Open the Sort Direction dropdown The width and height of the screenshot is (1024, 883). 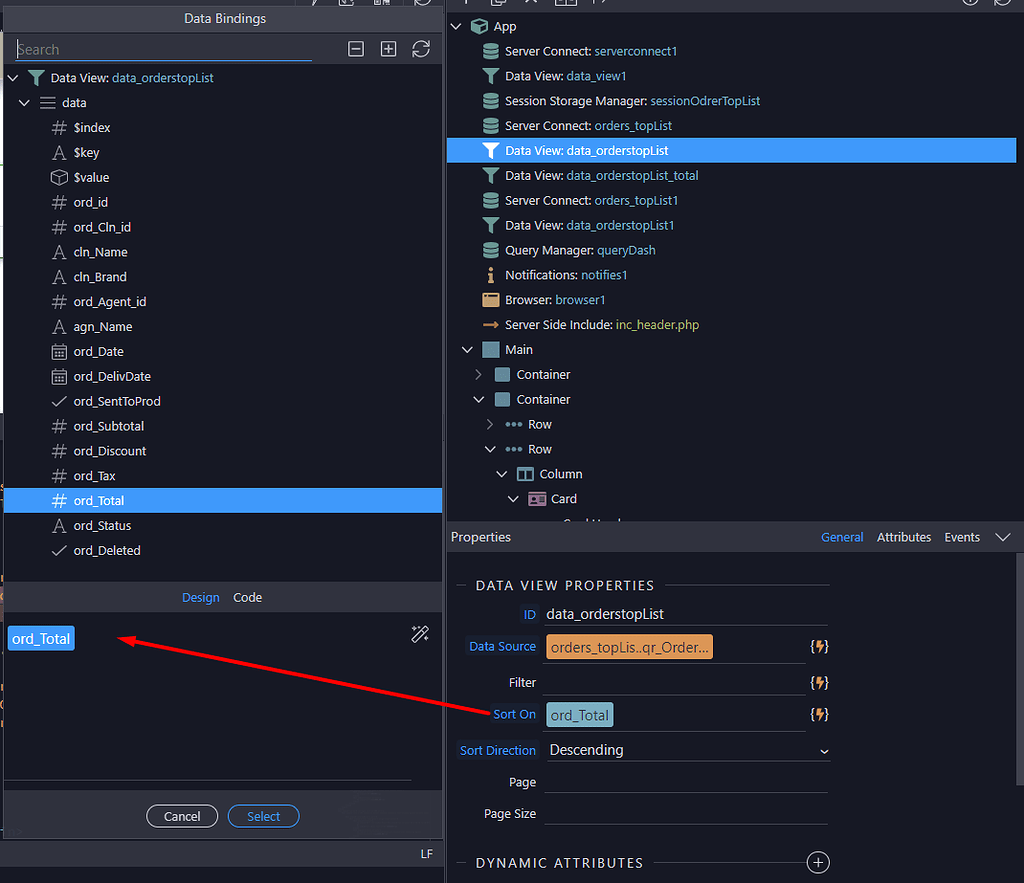pyautogui.click(x=688, y=750)
